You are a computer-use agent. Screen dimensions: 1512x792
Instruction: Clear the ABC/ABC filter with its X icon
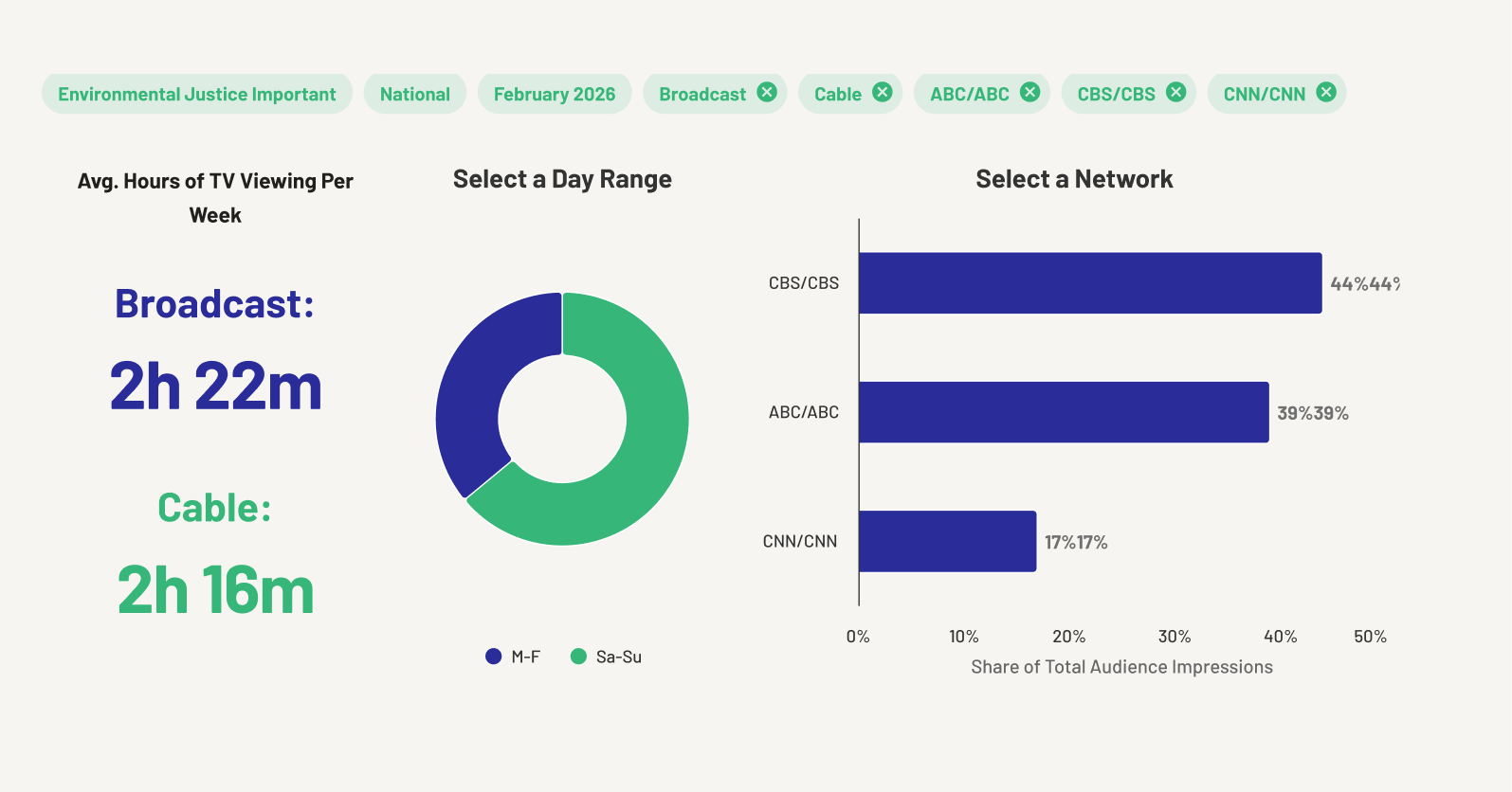tap(1030, 92)
